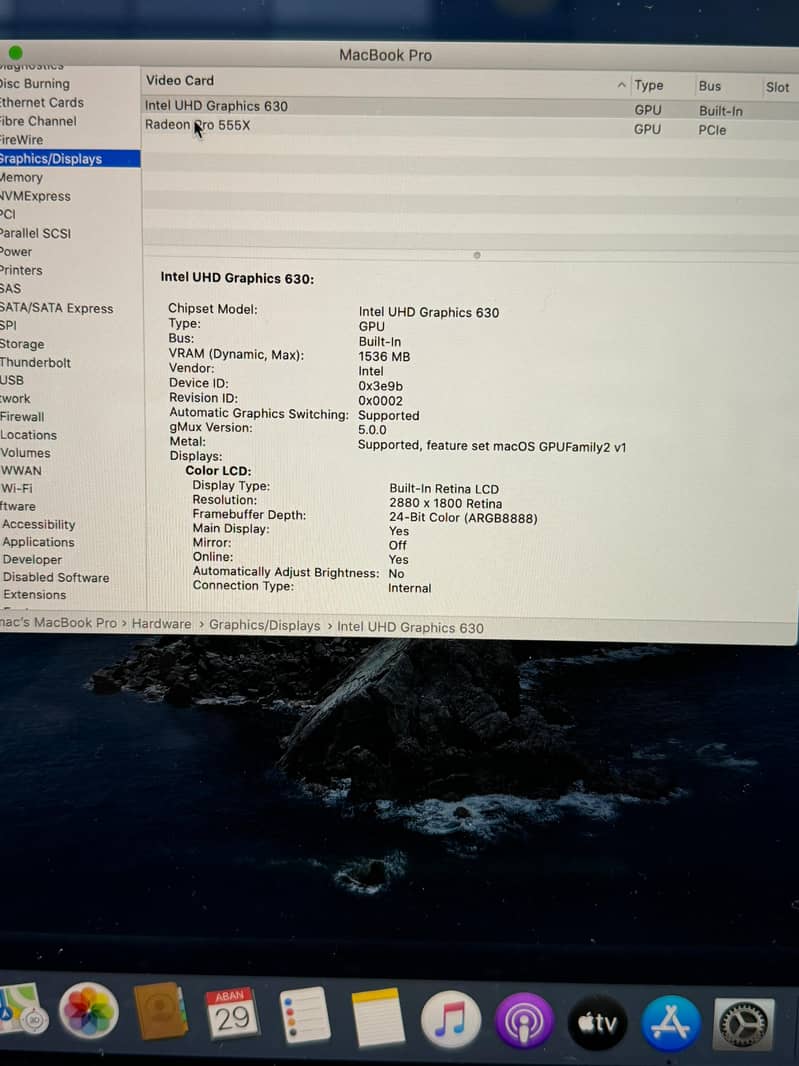
Task: Choose Storage from the hardware sidebar
Action: 22,344
